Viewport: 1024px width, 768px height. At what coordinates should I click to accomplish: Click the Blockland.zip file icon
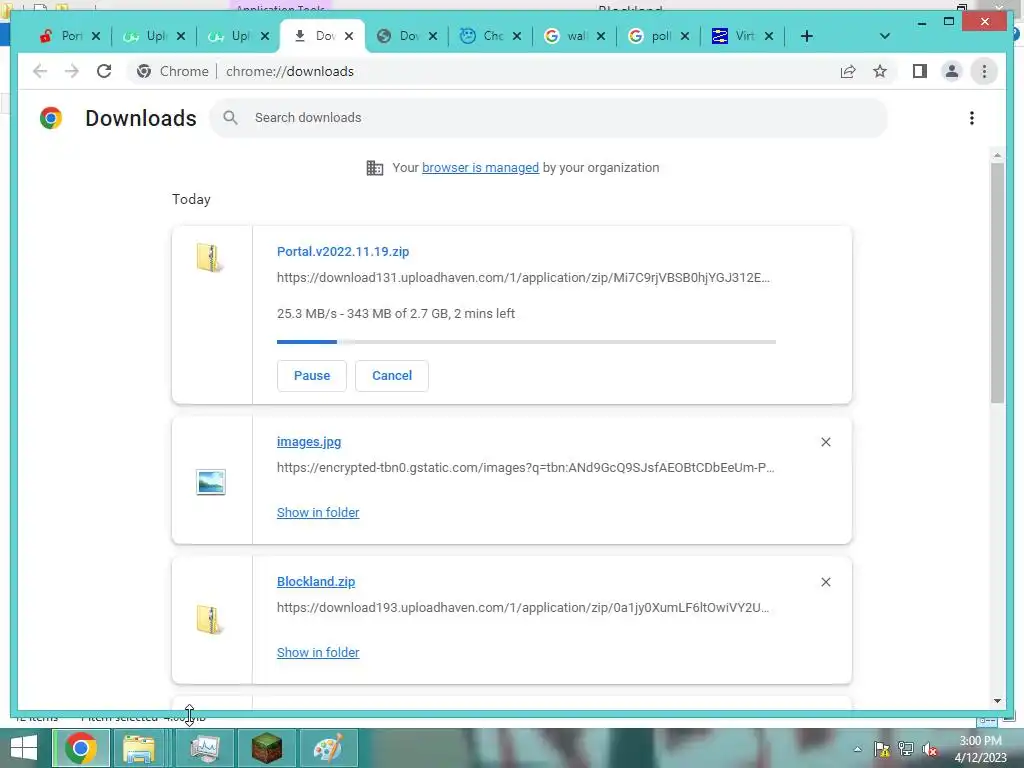[210, 620]
